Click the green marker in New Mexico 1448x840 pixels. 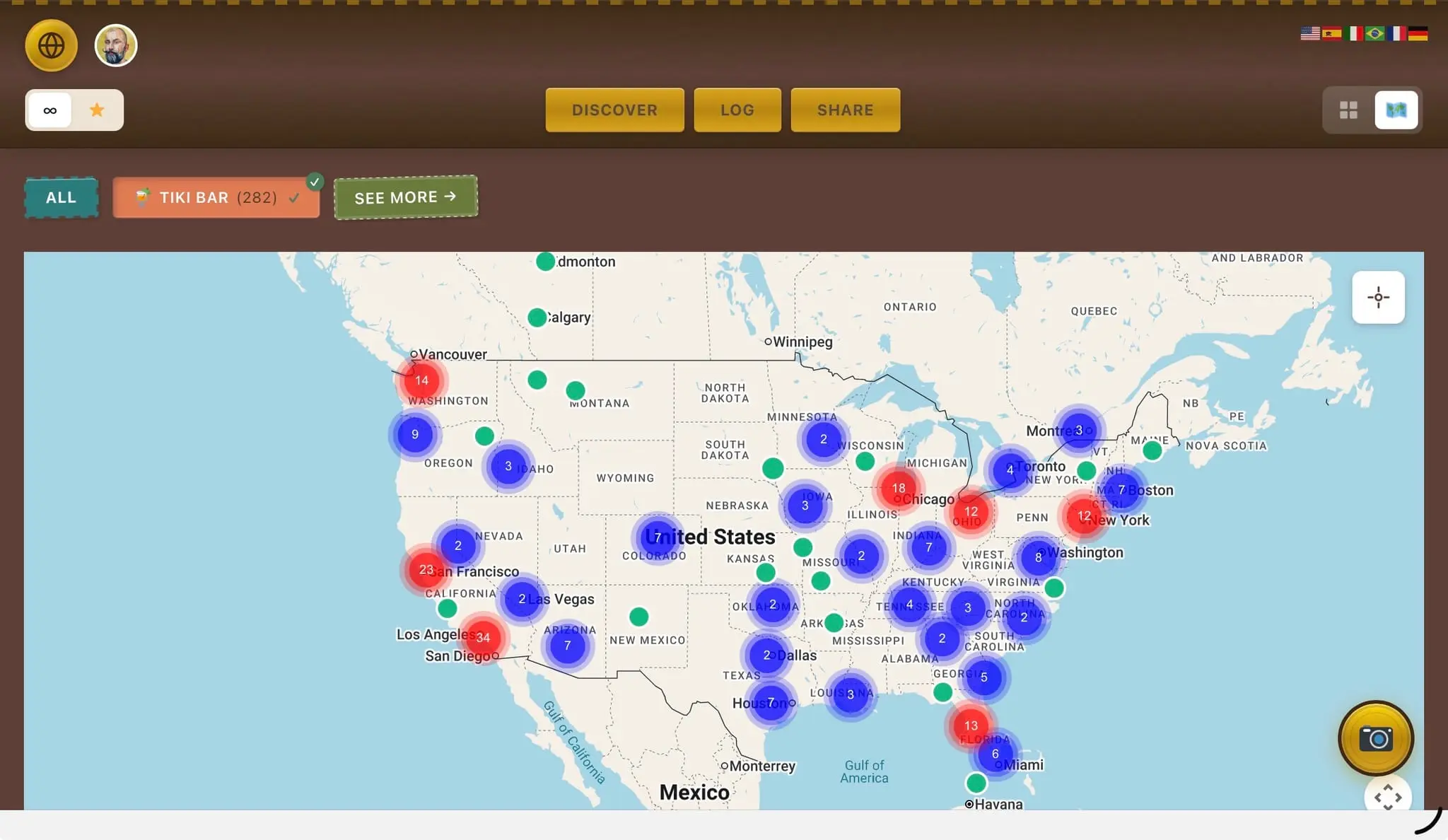(638, 617)
